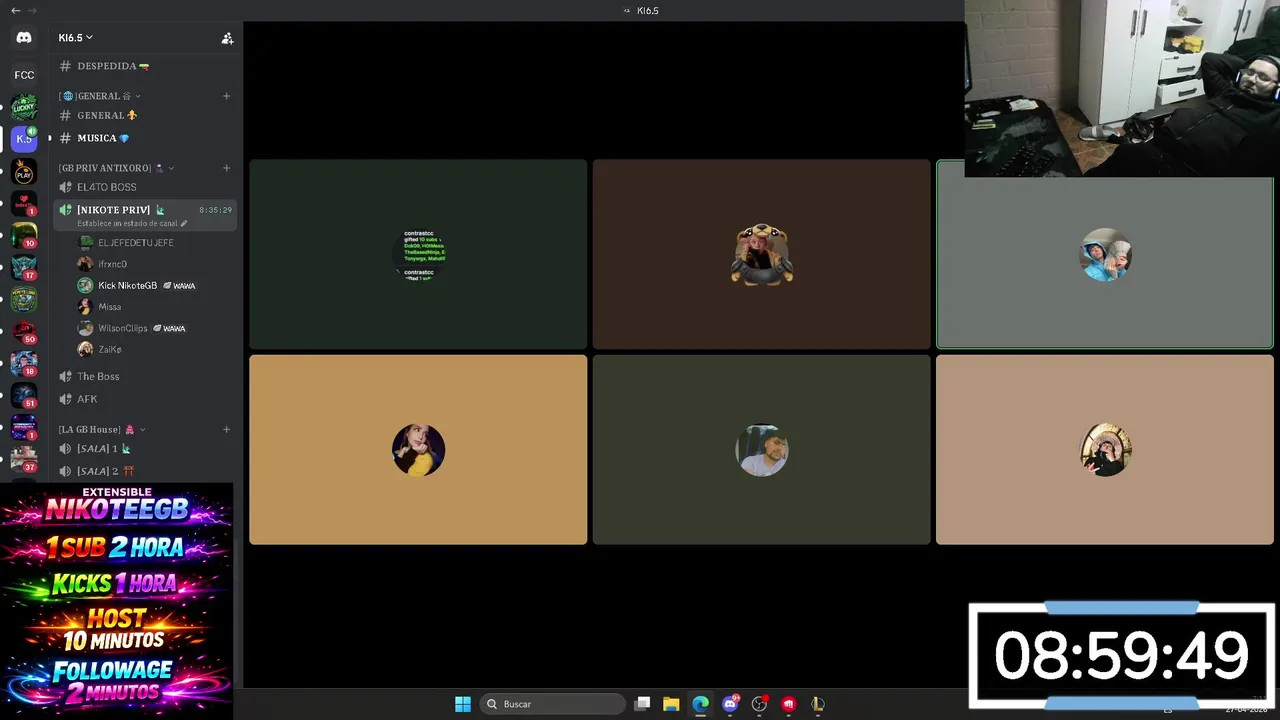
Task: Click the invite people icon beside Kl6.5
Action: (227, 38)
